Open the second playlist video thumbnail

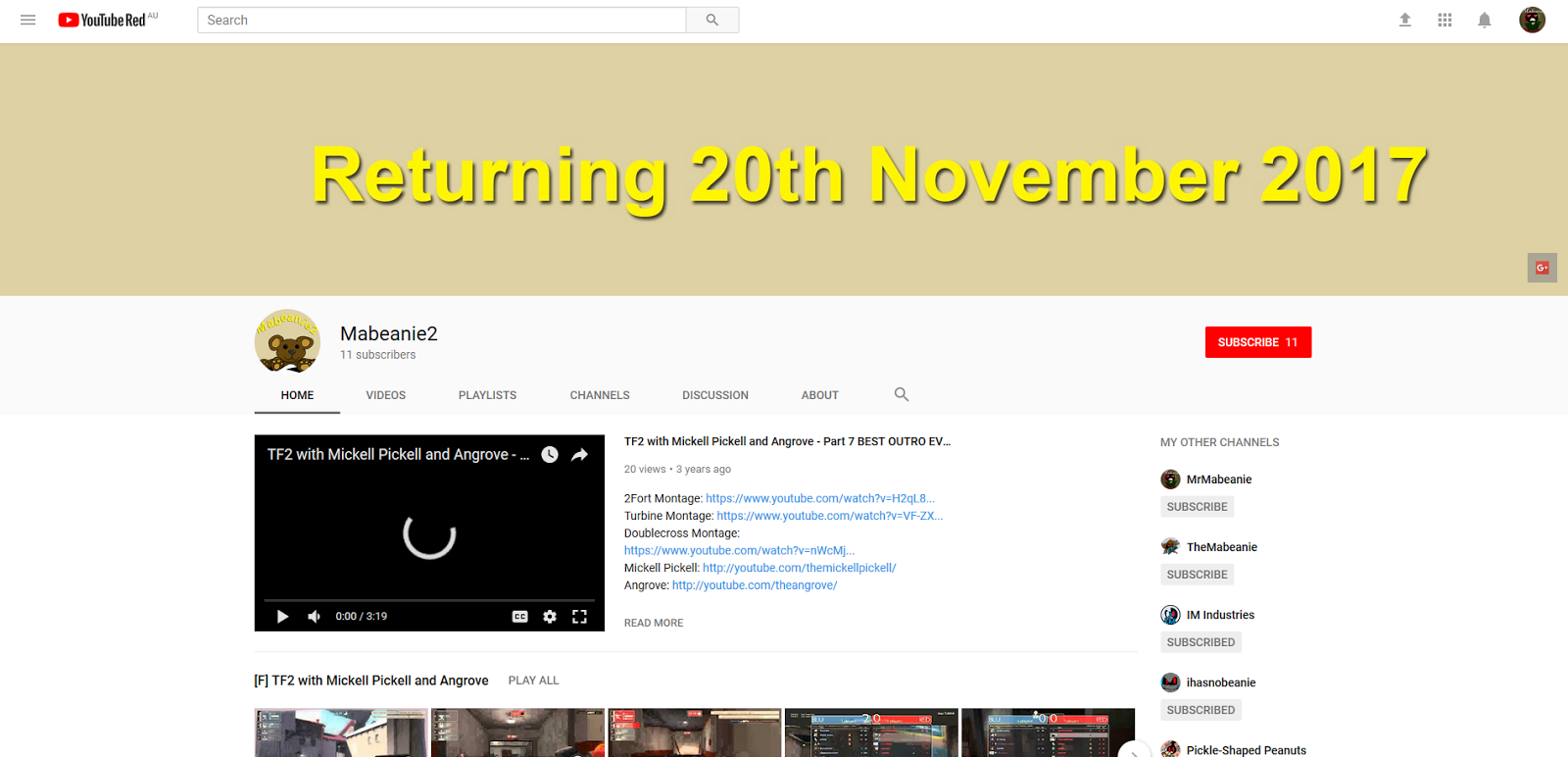(x=517, y=732)
